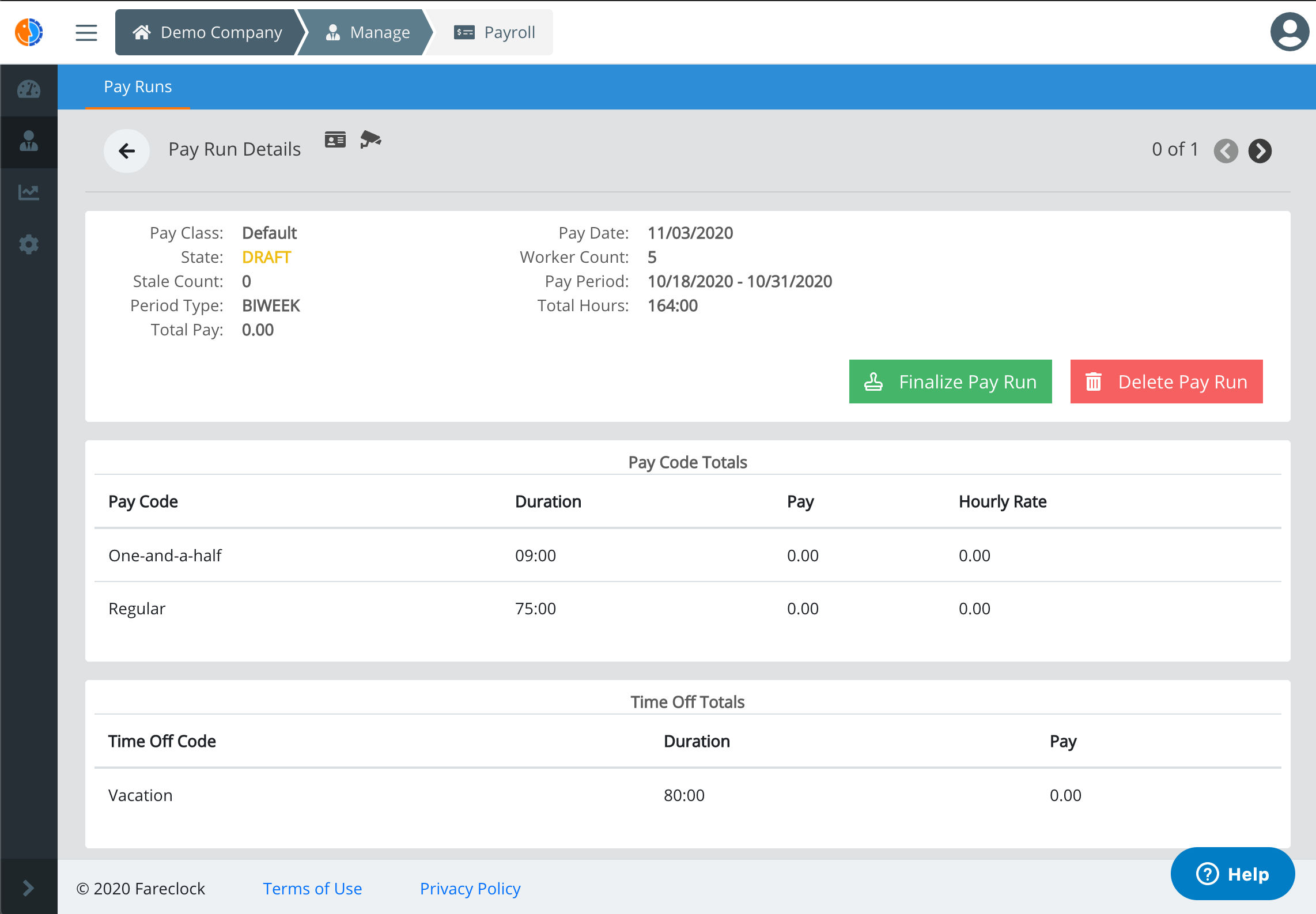Go to next pay run chevron
This screenshot has height=914, width=1316.
pyautogui.click(x=1260, y=151)
